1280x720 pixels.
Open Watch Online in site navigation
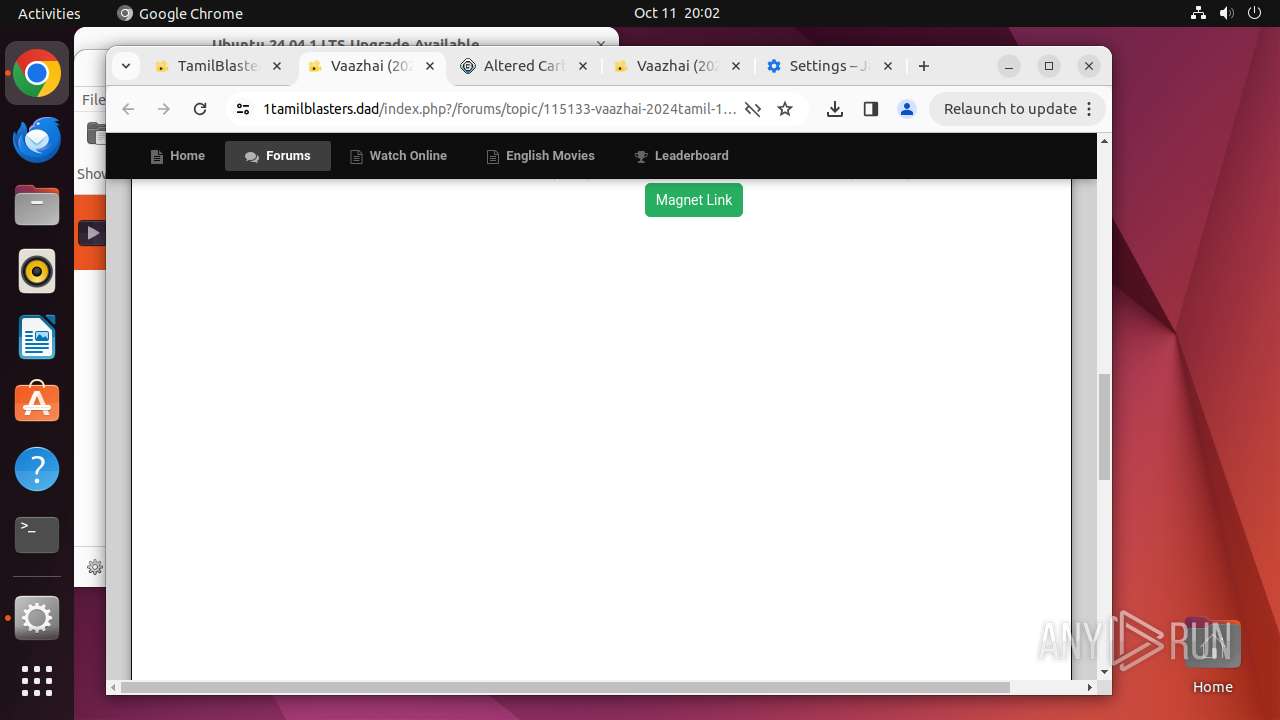tap(399, 156)
